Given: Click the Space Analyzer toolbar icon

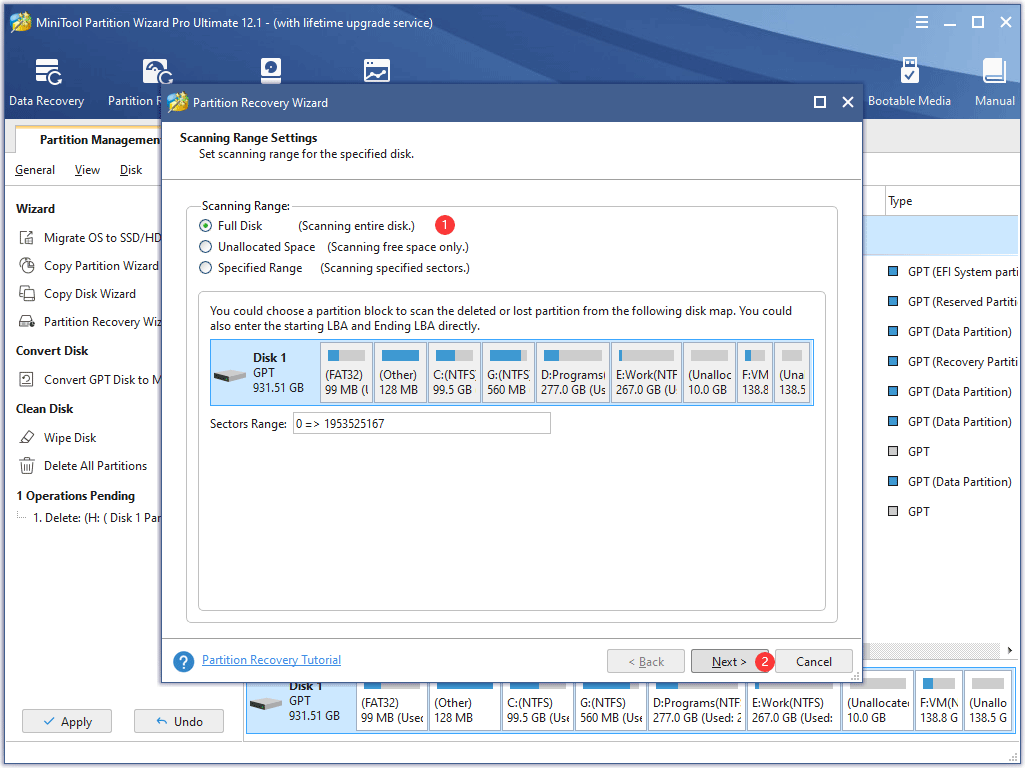Looking at the screenshot, I should pos(377,71).
